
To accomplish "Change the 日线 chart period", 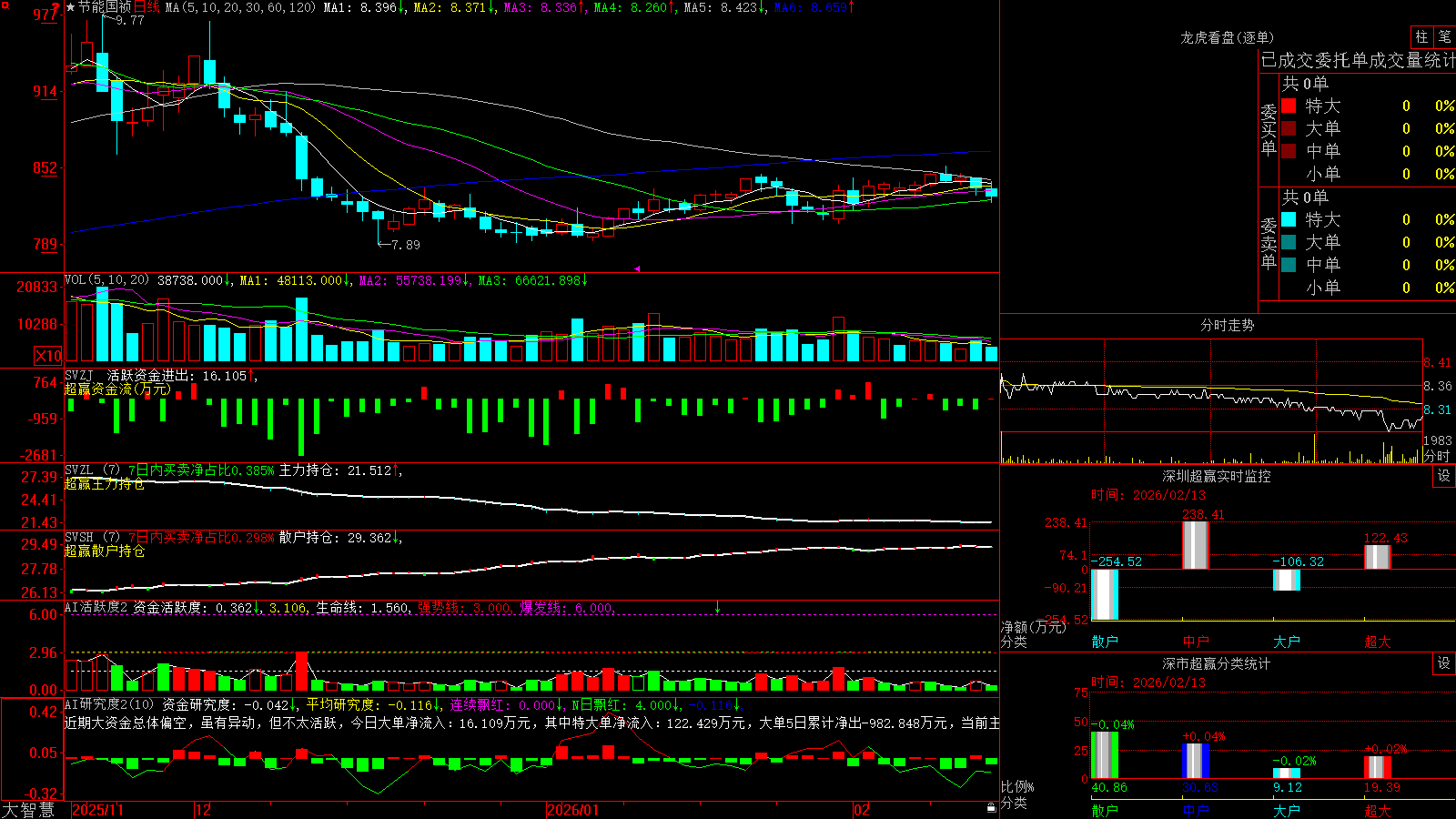I will pos(147,7).
